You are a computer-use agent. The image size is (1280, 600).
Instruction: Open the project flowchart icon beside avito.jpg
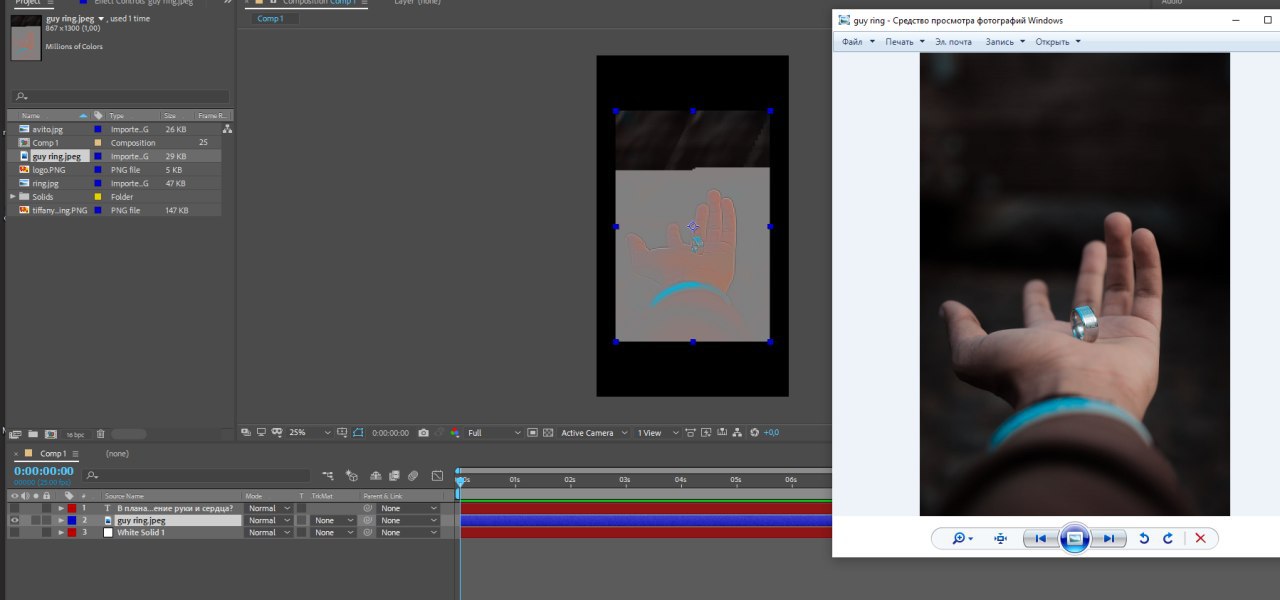[227, 129]
